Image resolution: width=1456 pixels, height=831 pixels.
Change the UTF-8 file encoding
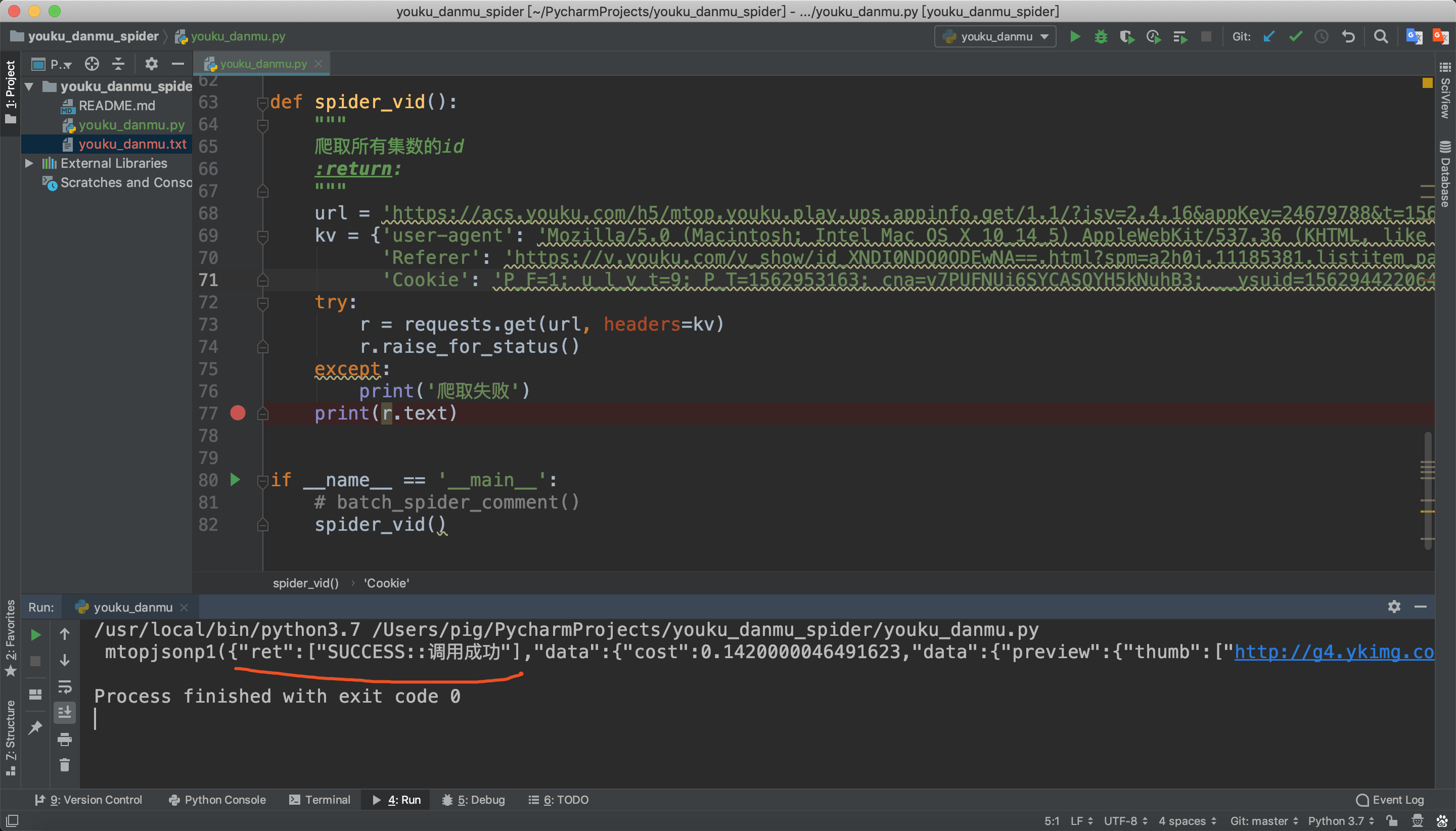pos(1125,821)
